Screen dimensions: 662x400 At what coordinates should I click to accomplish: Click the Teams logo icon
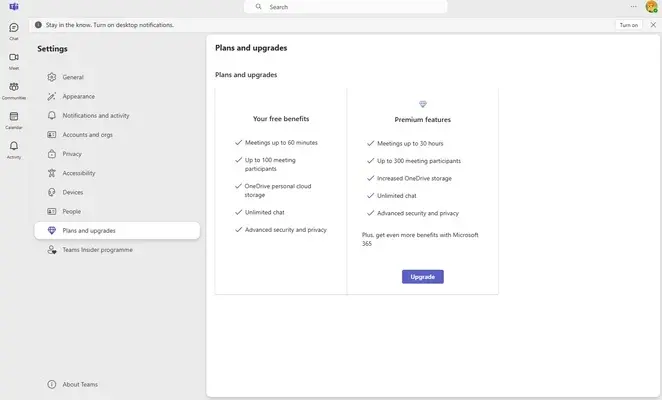pyautogui.click(x=13, y=7)
